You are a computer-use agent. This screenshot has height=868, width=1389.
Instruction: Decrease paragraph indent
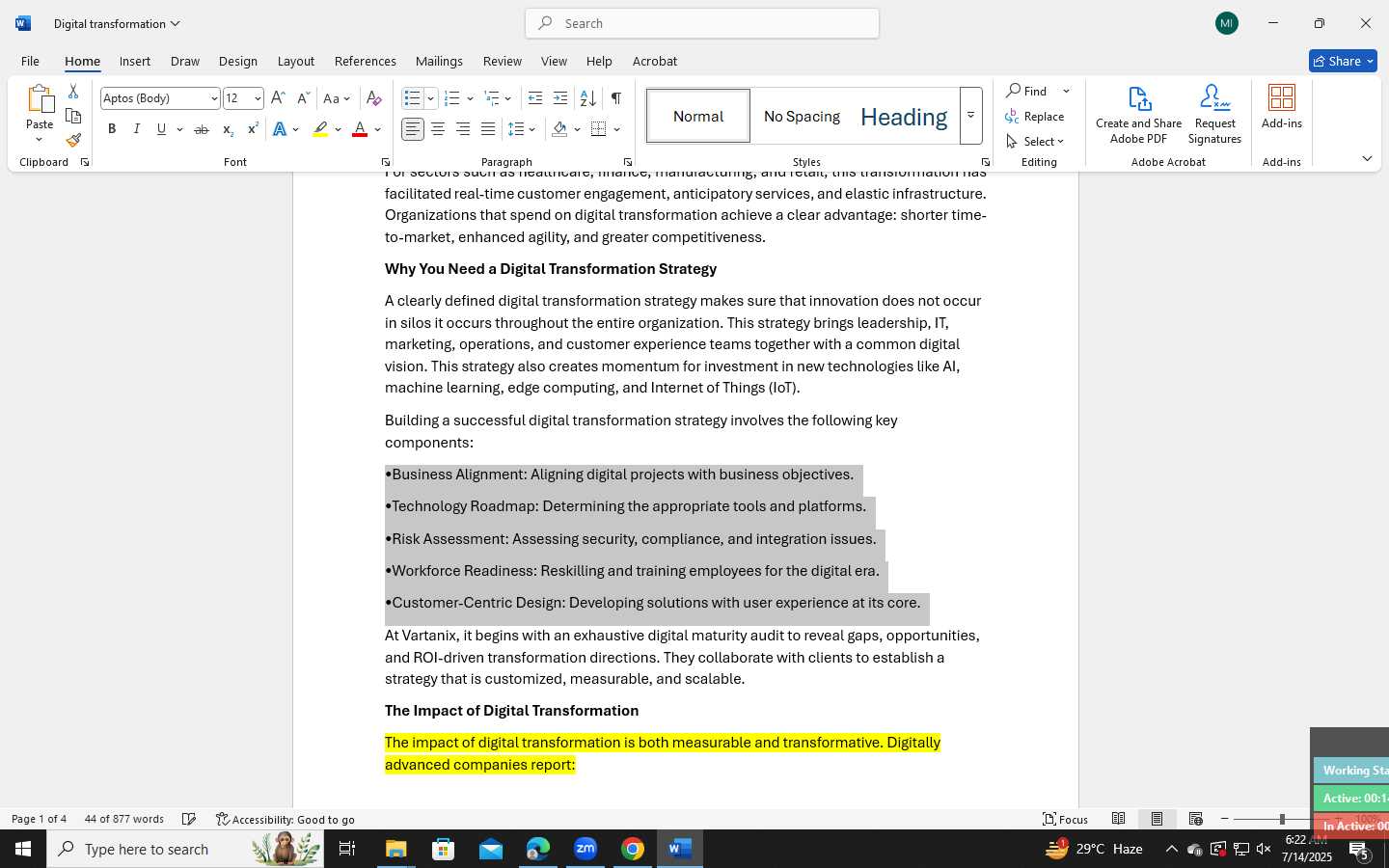pos(535,98)
